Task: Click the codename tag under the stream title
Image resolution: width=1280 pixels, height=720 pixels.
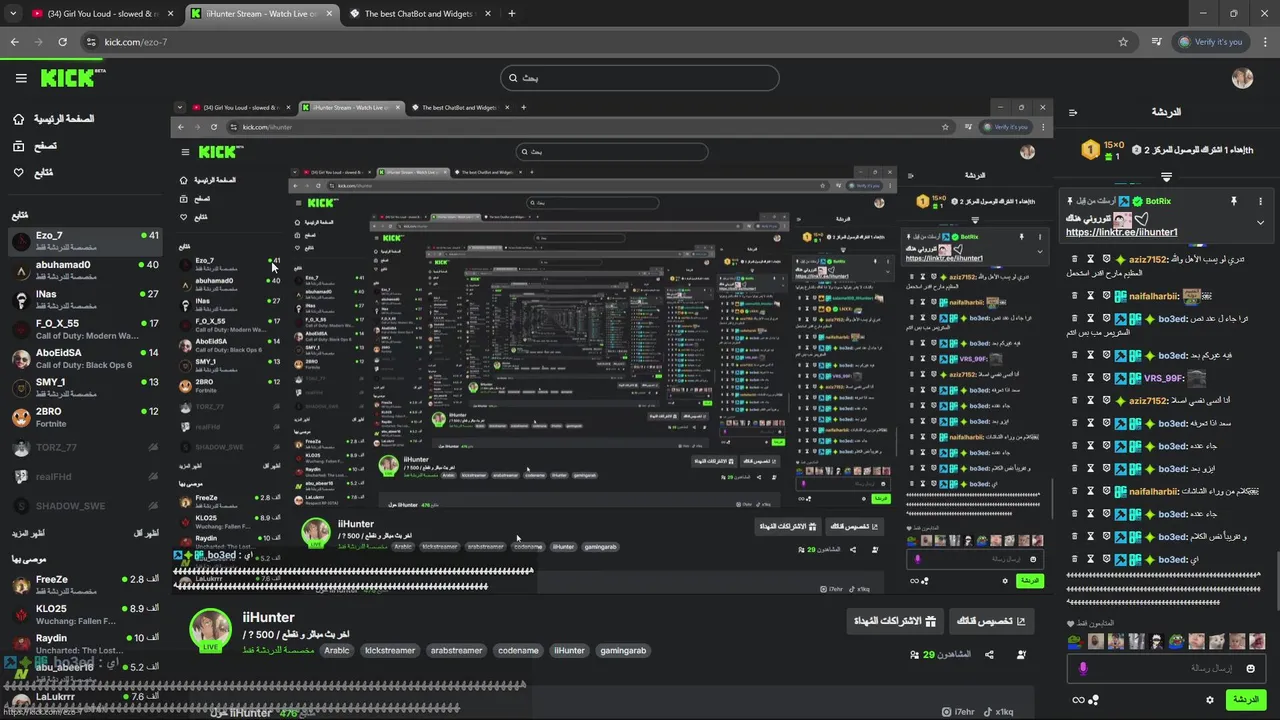Action: (518, 650)
